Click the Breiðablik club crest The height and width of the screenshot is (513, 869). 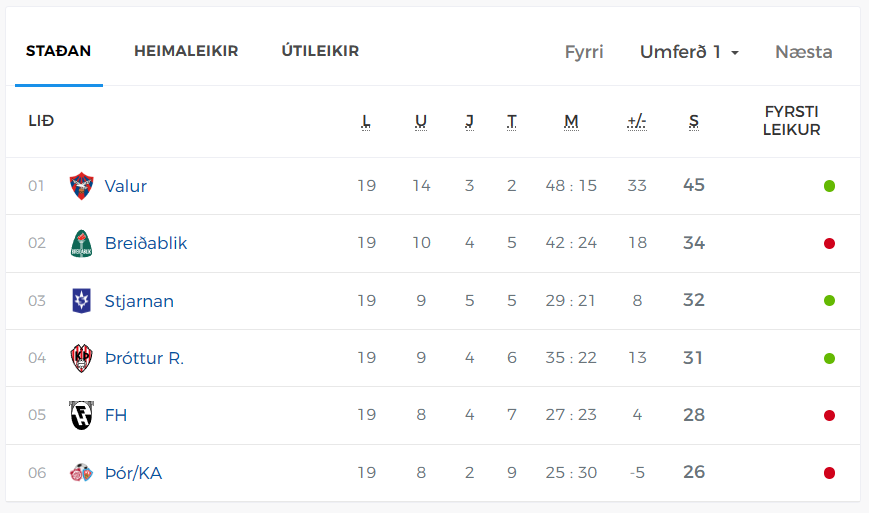click(81, 243)
